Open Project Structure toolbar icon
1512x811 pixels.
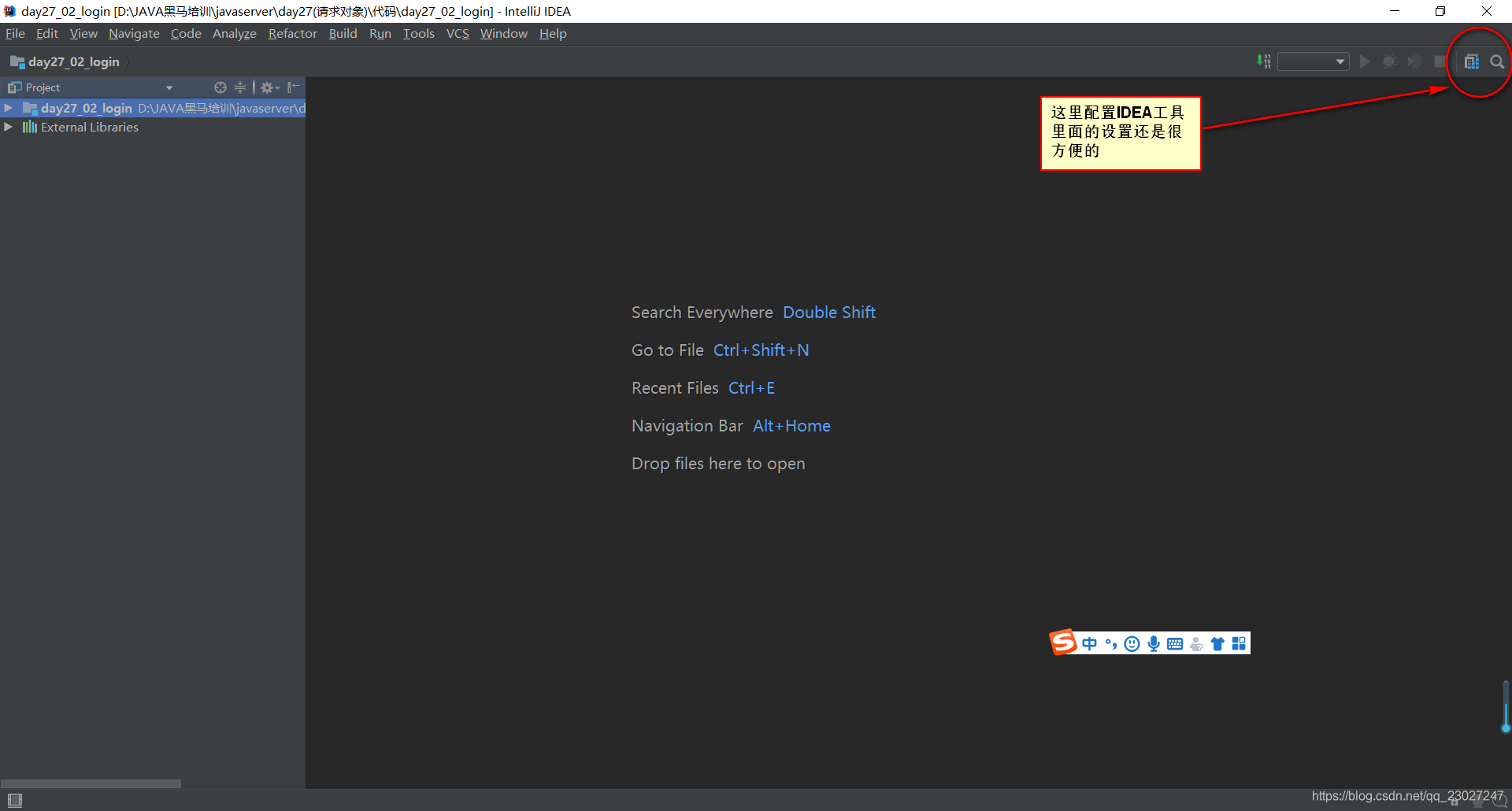point(1472,61)
